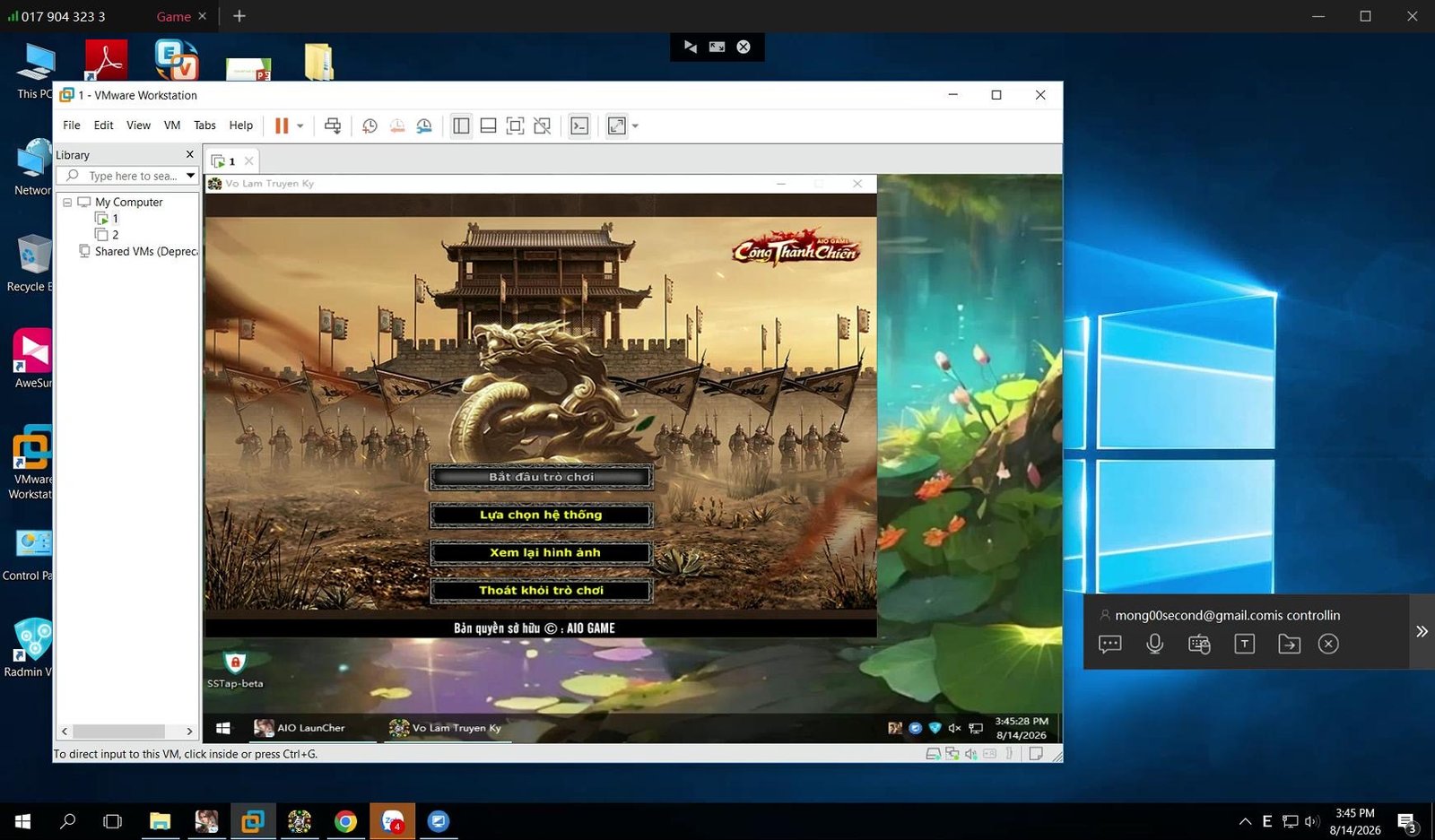Open SSTap-beta desktop icon in VM

point(235,670)
